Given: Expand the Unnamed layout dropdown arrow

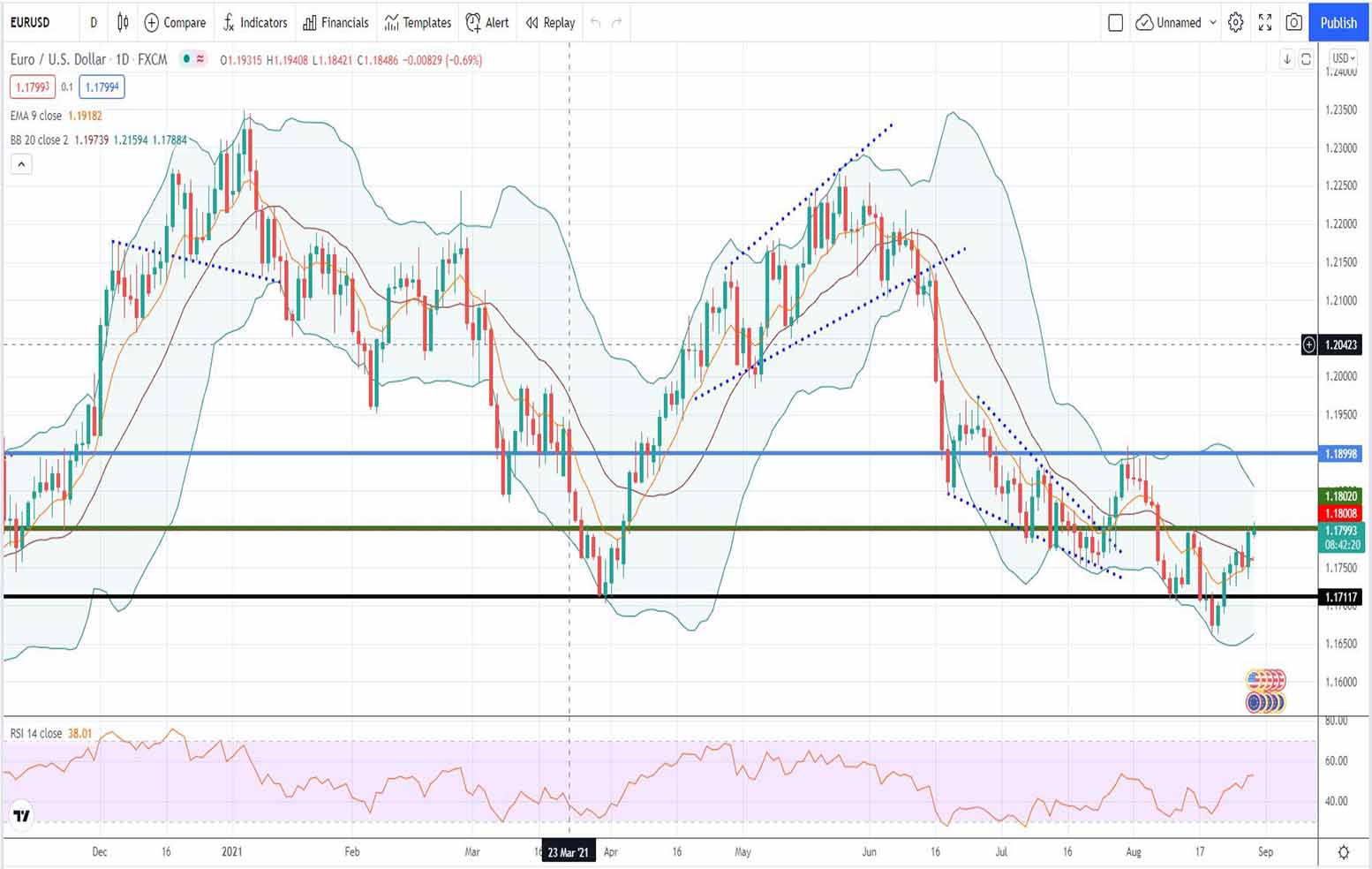Looking at the screenshot, I should point(1213,22).
